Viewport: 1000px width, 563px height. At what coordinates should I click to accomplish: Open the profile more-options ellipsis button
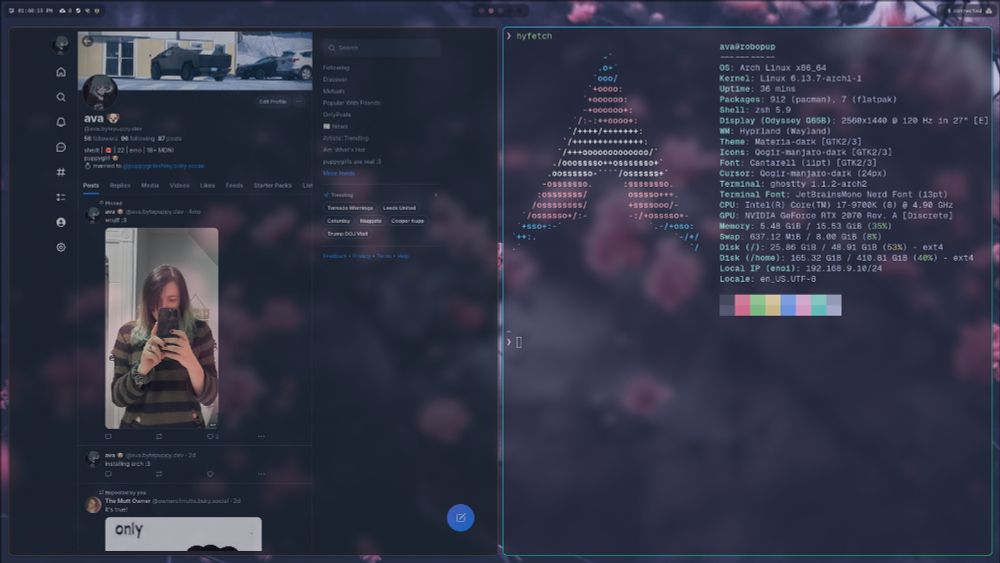298,101
